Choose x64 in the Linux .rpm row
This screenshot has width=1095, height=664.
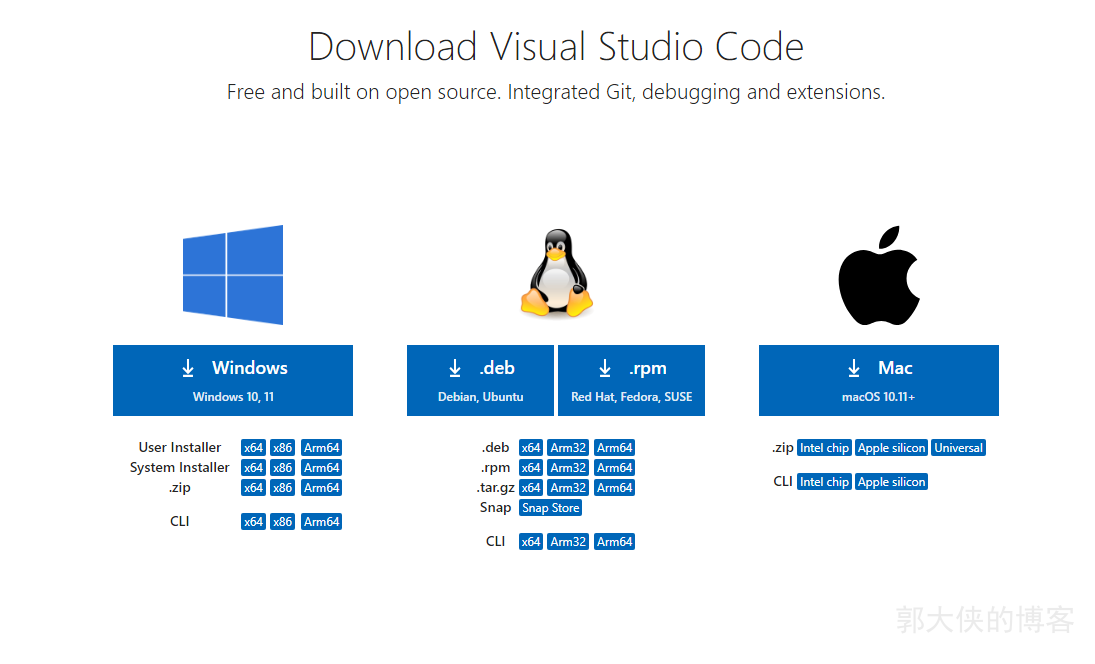(x=531, y=468)
